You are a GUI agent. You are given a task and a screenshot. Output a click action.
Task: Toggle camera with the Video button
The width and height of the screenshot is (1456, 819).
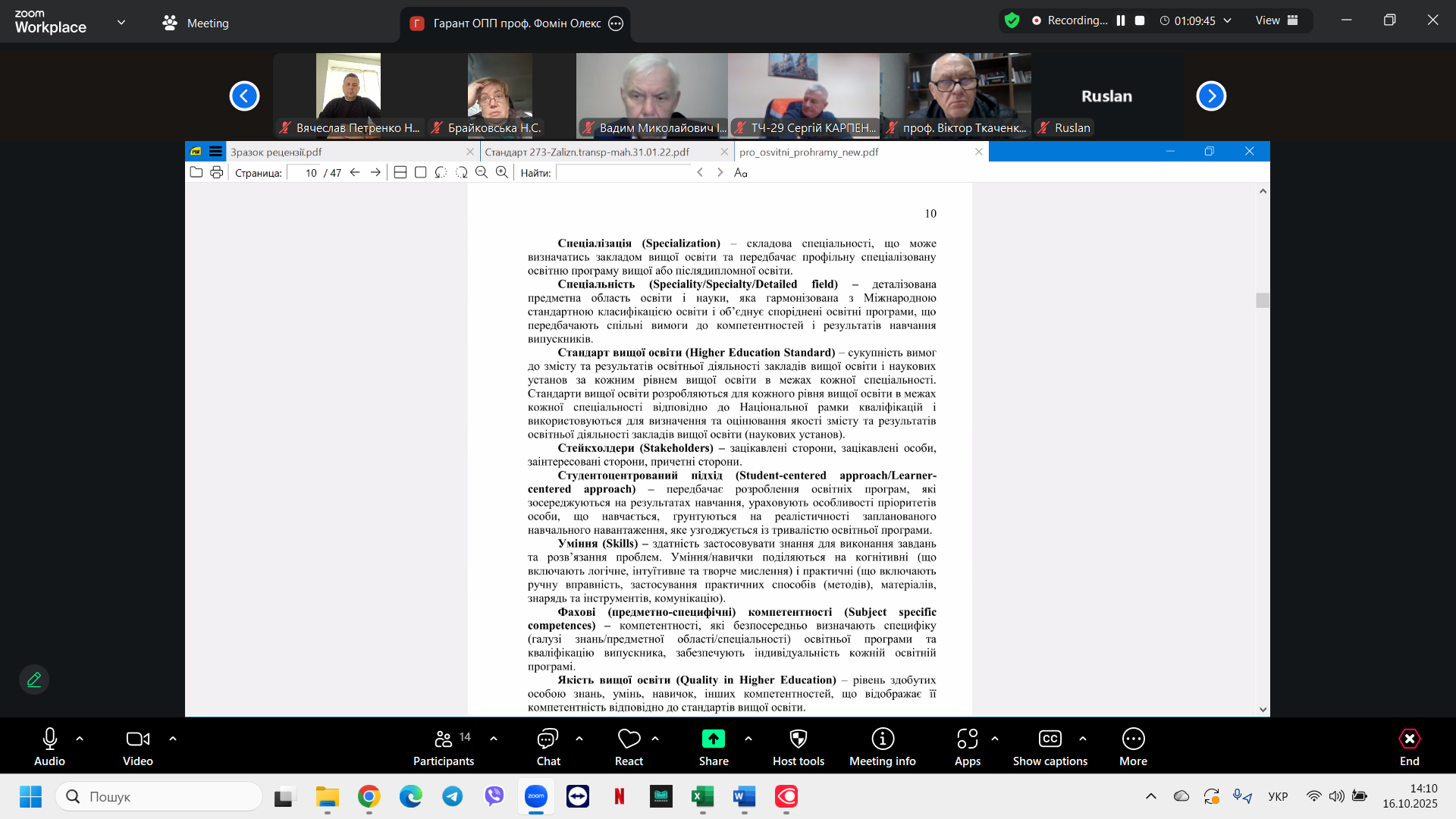click(137, 746)
